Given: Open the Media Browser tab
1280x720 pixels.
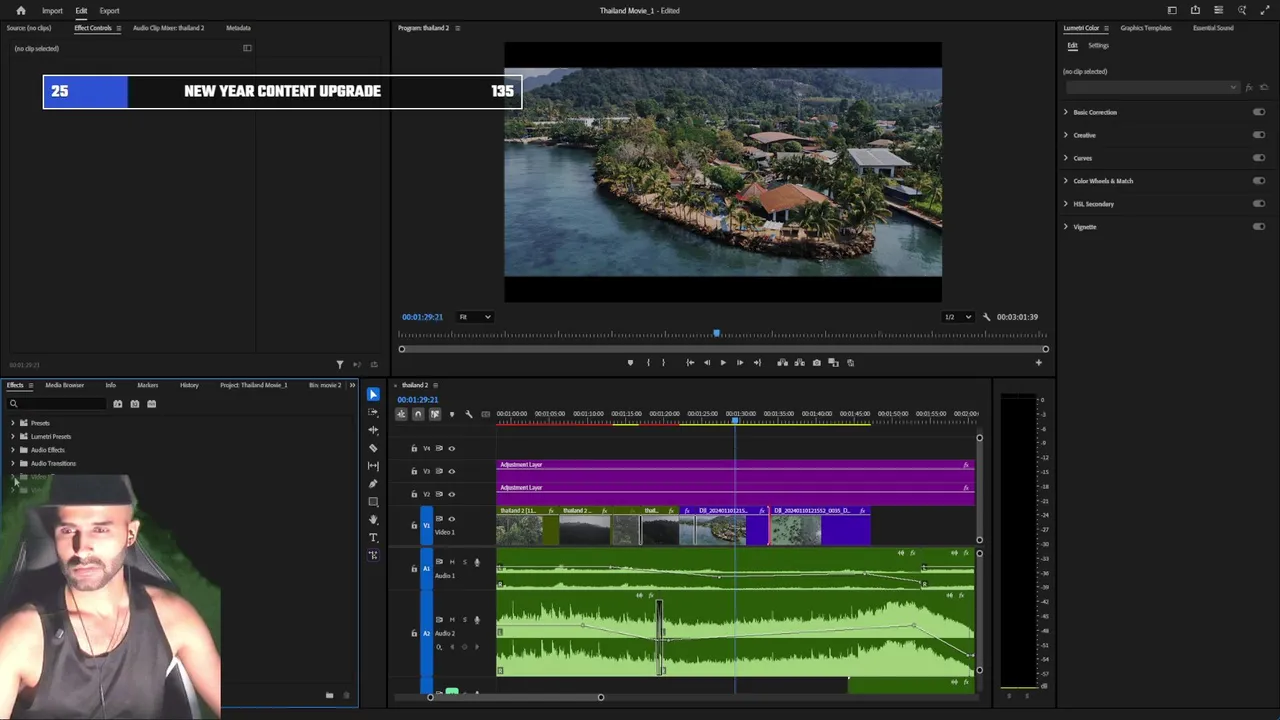Looking at the screenshot, I should point(64,385).
